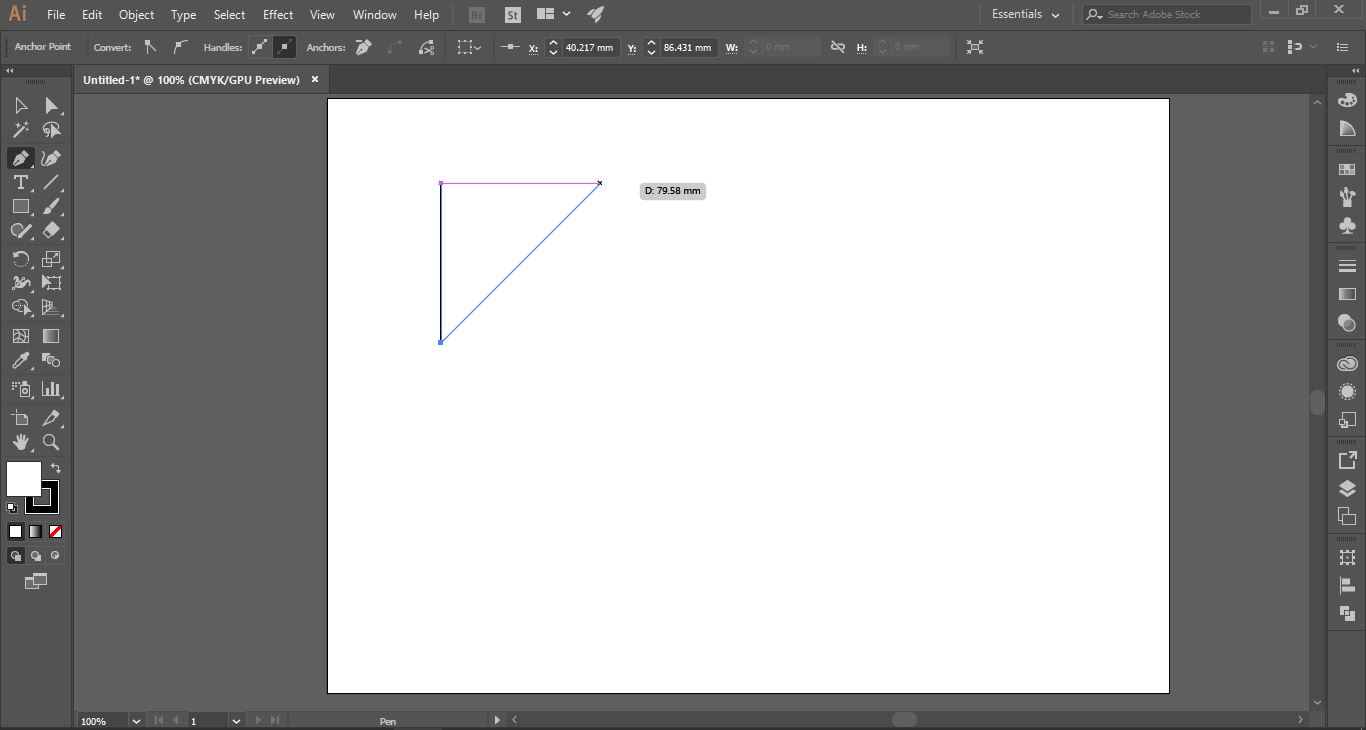Open the Object menu
This screenshot has height=730, width=1366.
pos(136,14)
